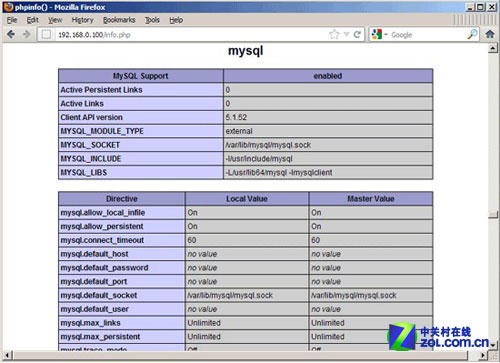The height and width of the screenshot is (363, 500).
Task: Open the Home page icon
Action: coord(490,34)
